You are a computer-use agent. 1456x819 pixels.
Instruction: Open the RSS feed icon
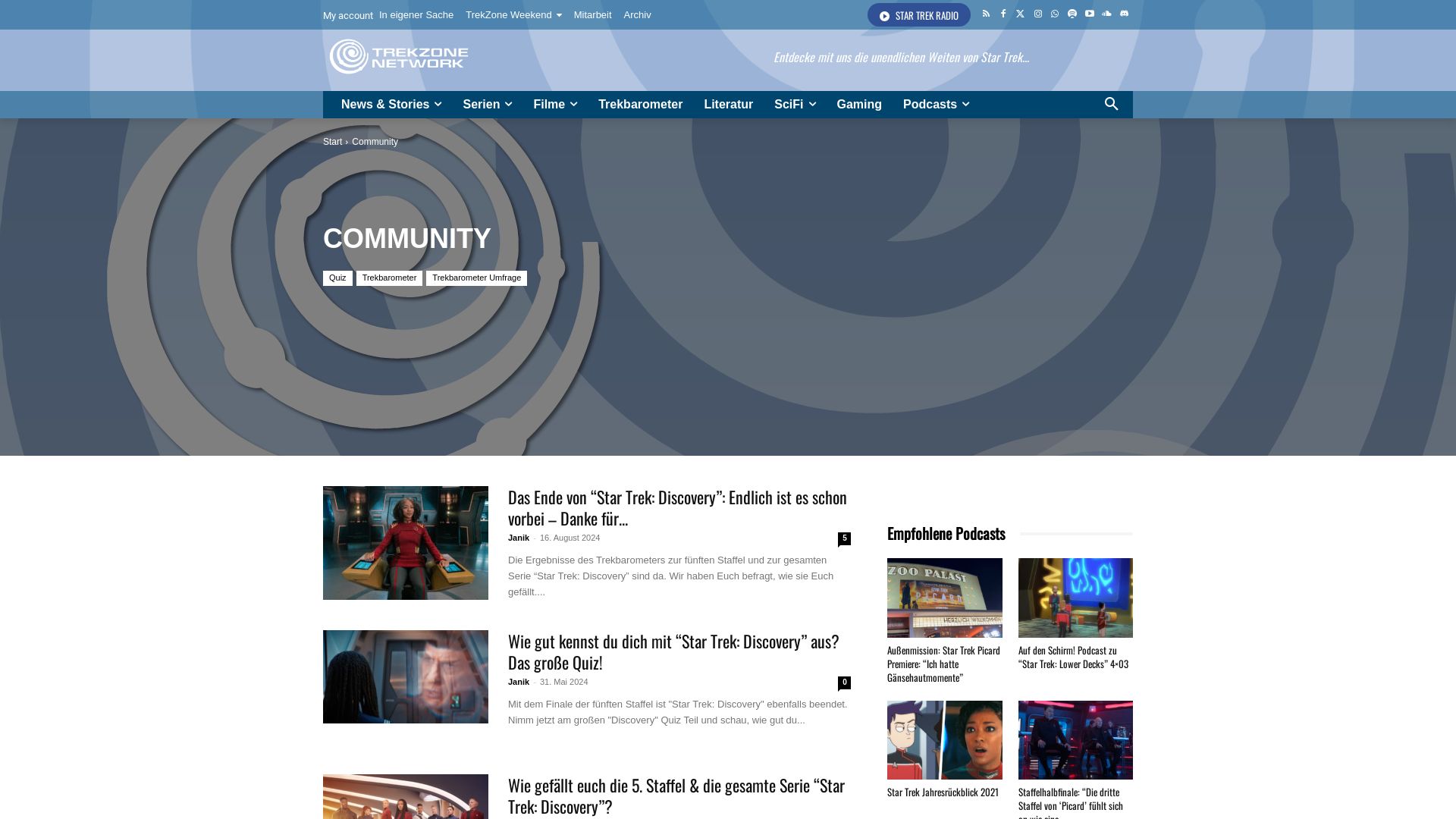[x=986, y=14]
